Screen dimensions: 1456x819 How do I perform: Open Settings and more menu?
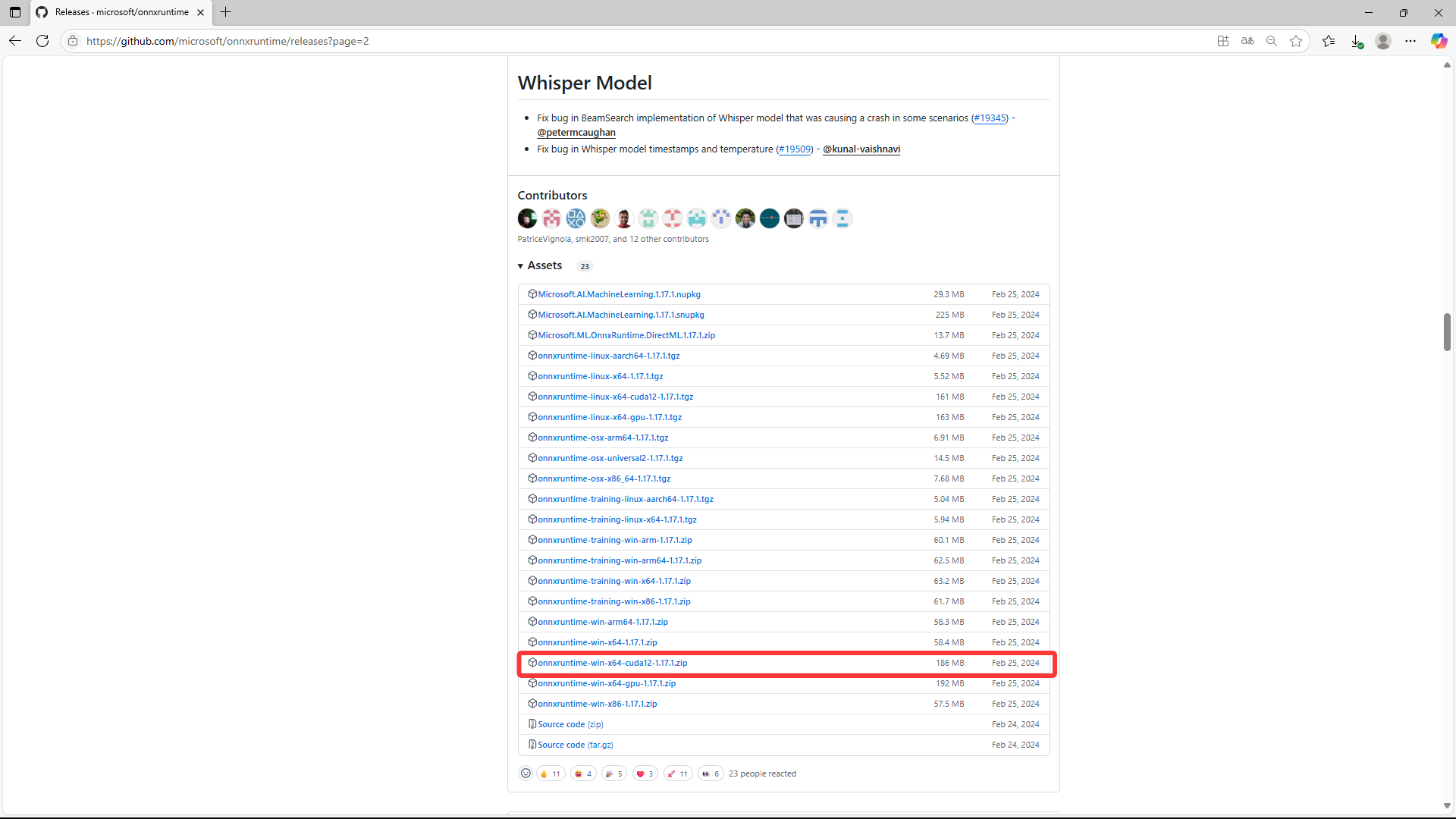(x=1410, y=41)
